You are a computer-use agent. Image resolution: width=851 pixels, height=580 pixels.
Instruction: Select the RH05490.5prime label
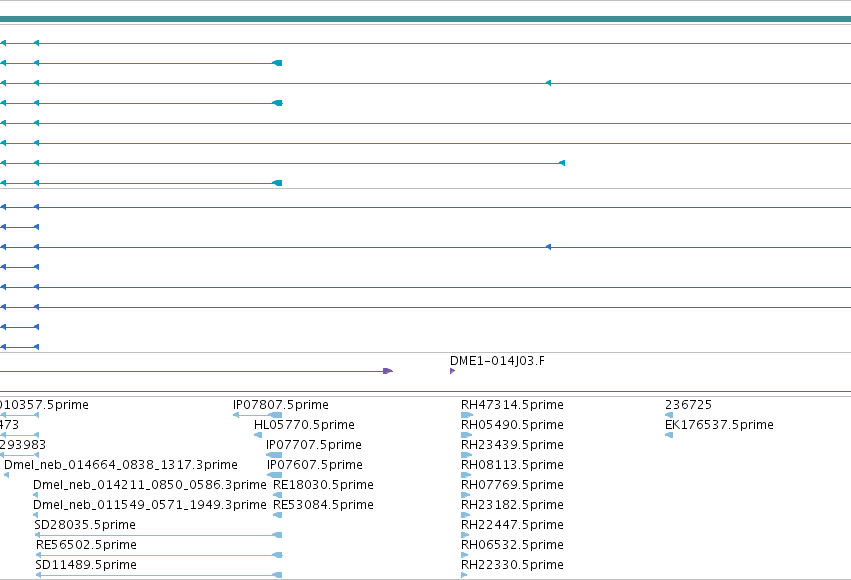tap(512, 425)
